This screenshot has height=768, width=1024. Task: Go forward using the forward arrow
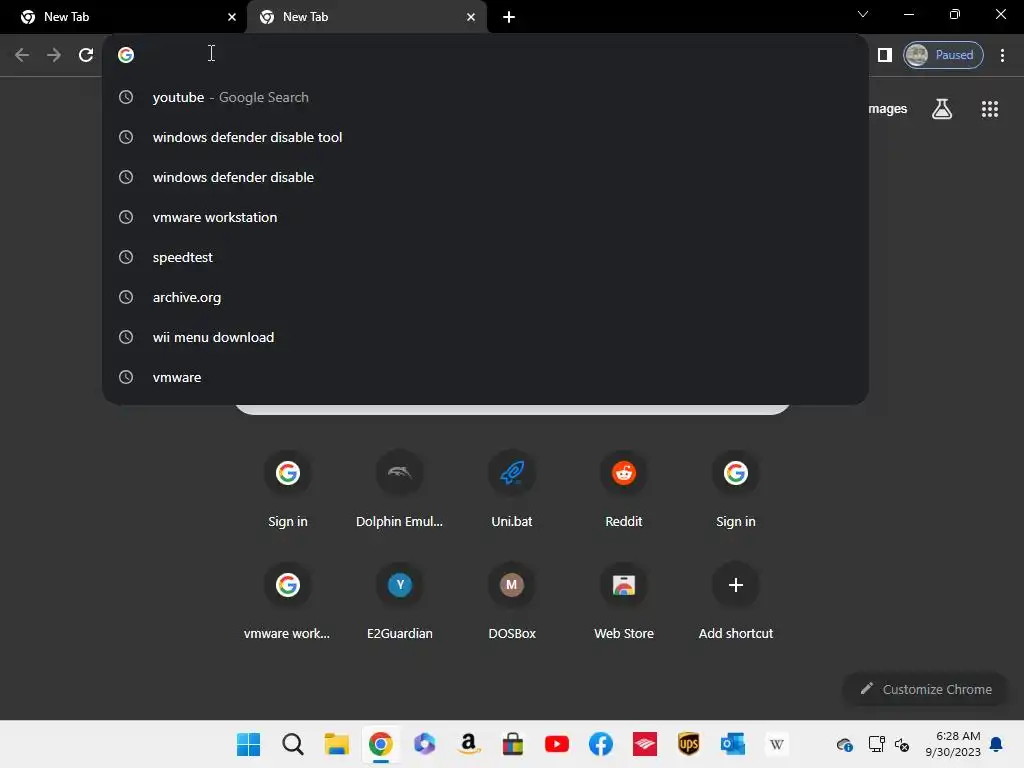coord(54,55)
